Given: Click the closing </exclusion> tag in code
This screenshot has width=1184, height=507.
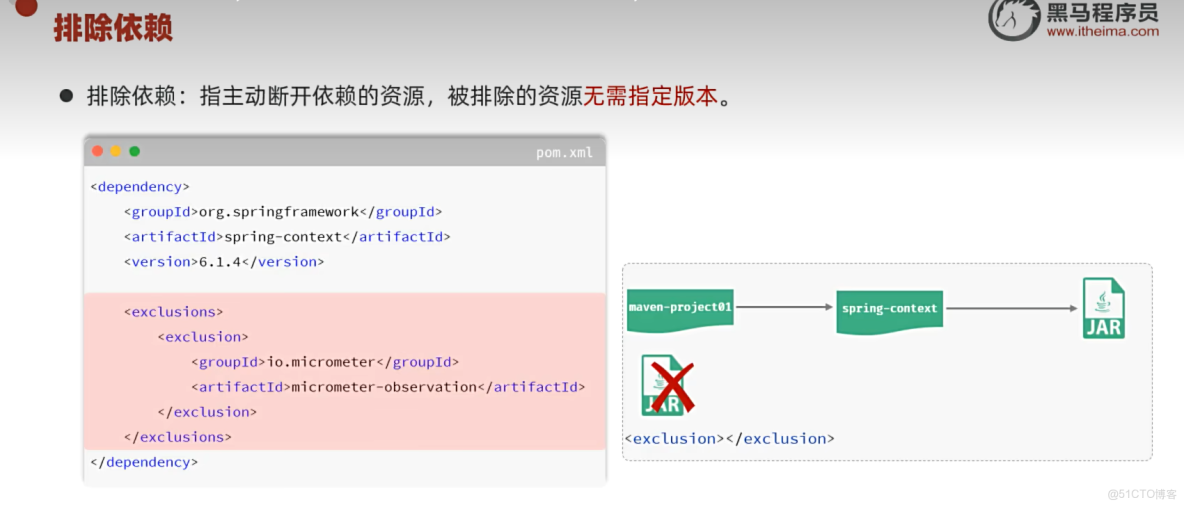Looking at the screenshot, I should coord(207,412).
